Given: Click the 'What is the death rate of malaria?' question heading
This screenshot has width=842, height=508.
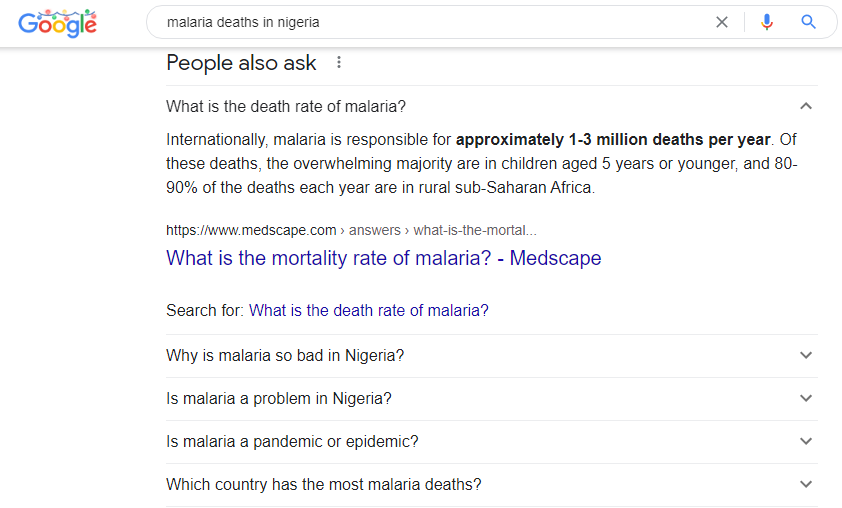Looking at the screenshot, I should (x=286, y=107).
